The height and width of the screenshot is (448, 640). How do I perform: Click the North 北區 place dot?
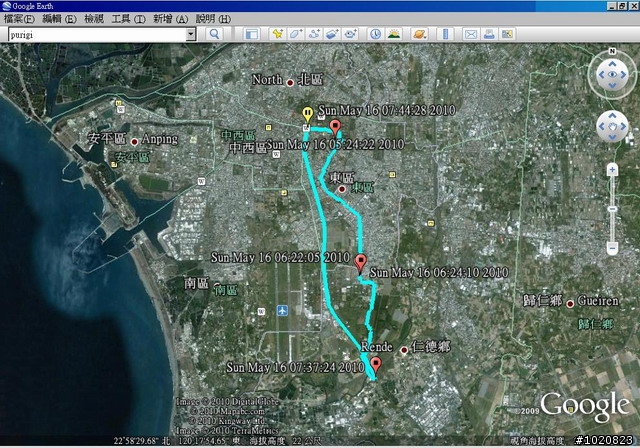(290, 83)
